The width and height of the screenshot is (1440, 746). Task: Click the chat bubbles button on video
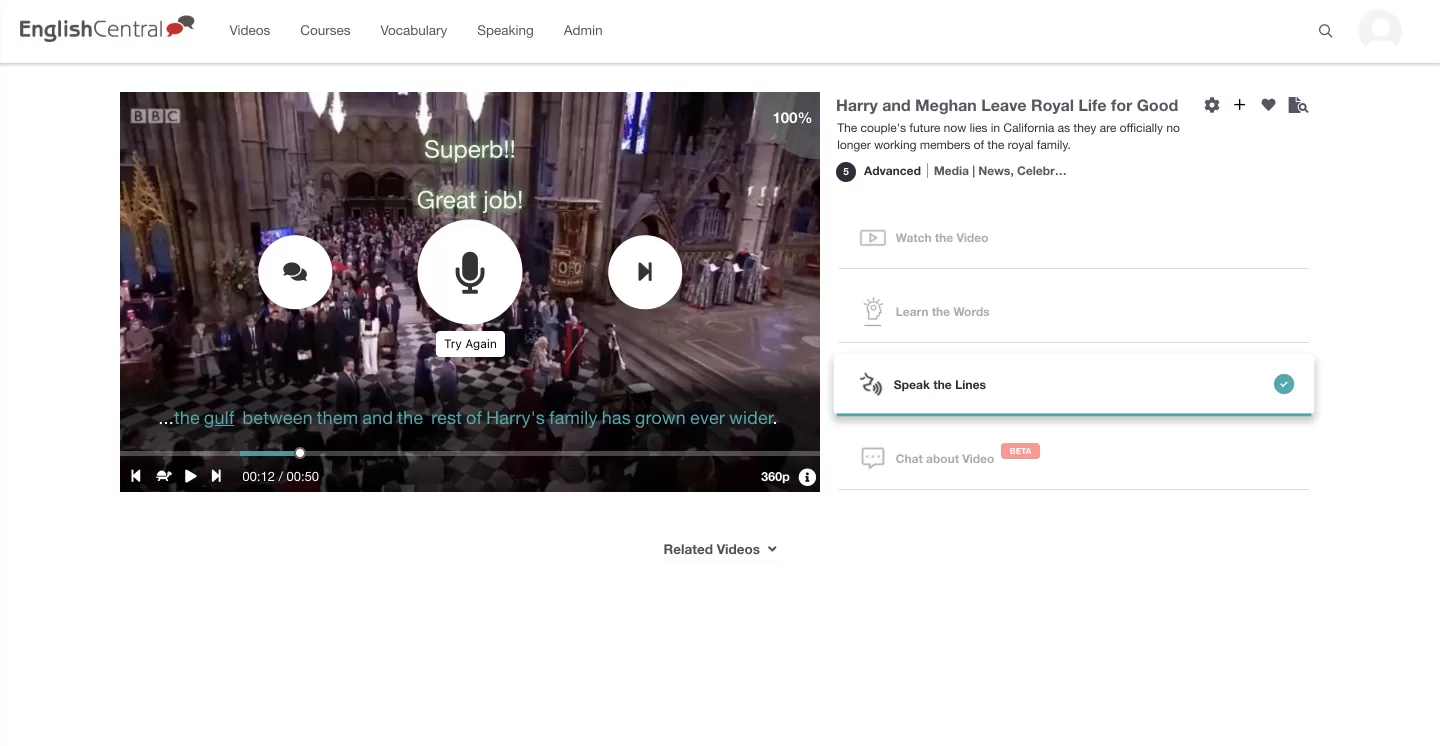[x=295, y=272]
